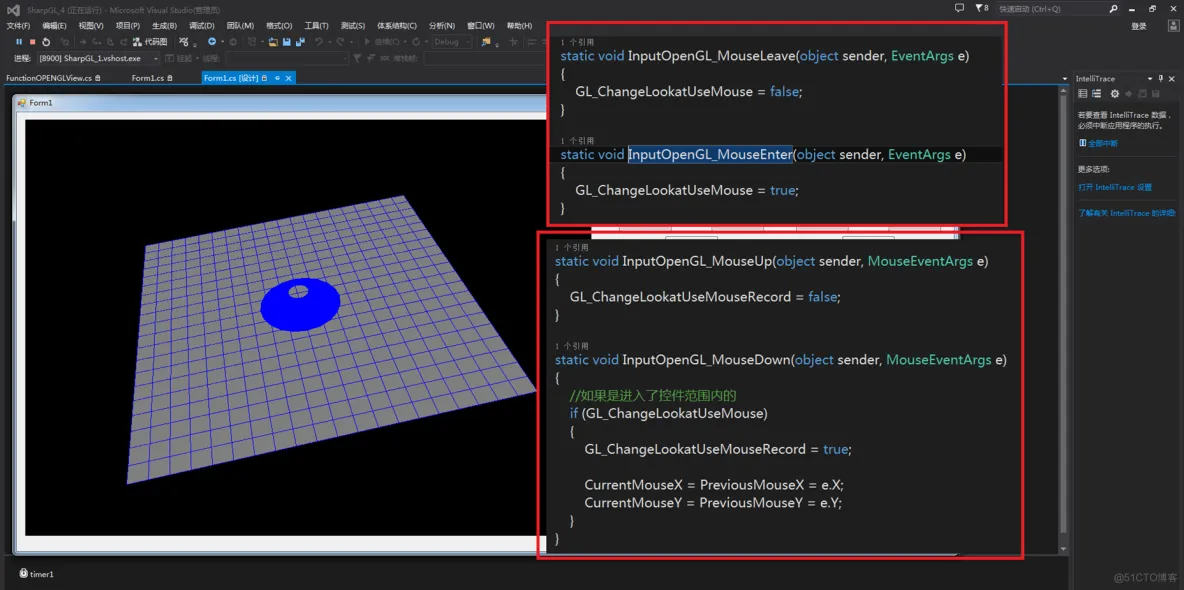Toggle auto-hide pin on IntelliTrace panel
Image resolution: width=1184 pixels, height=590 pixels.
click(1161, 79)
